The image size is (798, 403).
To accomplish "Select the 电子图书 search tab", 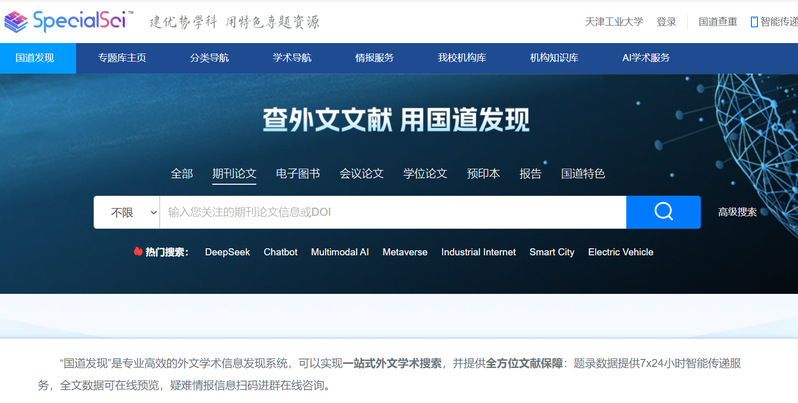I will 298,173.
